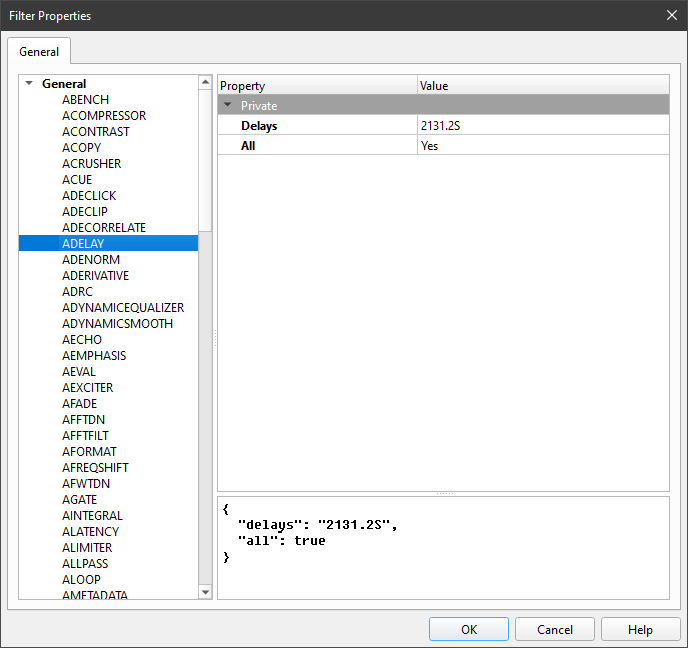Click the OK button
This screenshot has height=648, width=688.
(x=469, y=629)
